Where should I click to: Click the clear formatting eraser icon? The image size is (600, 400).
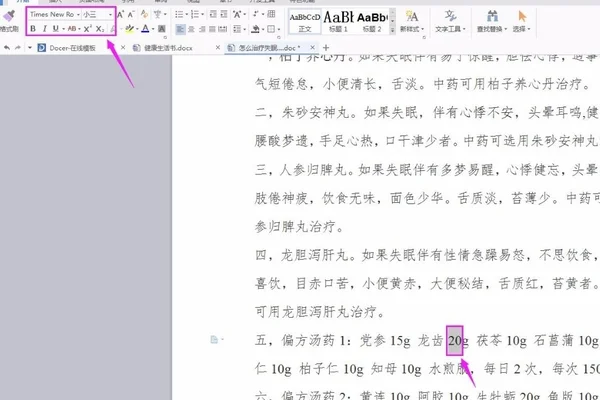coord(144,15)
